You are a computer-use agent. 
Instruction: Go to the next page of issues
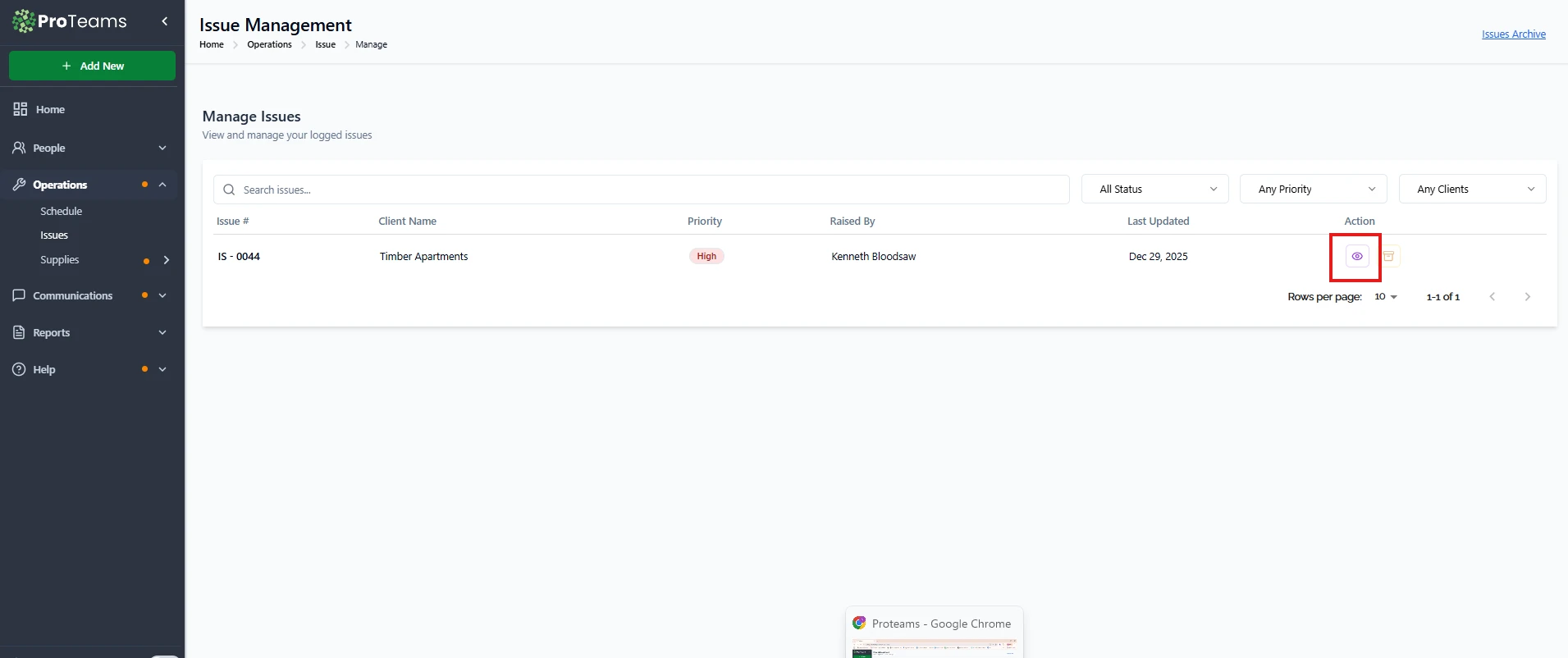point(1527,297)
